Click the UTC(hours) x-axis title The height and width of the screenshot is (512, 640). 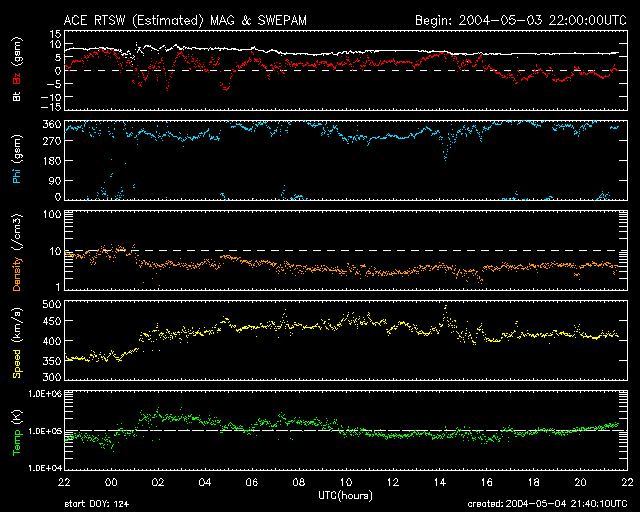coord(345,496)
